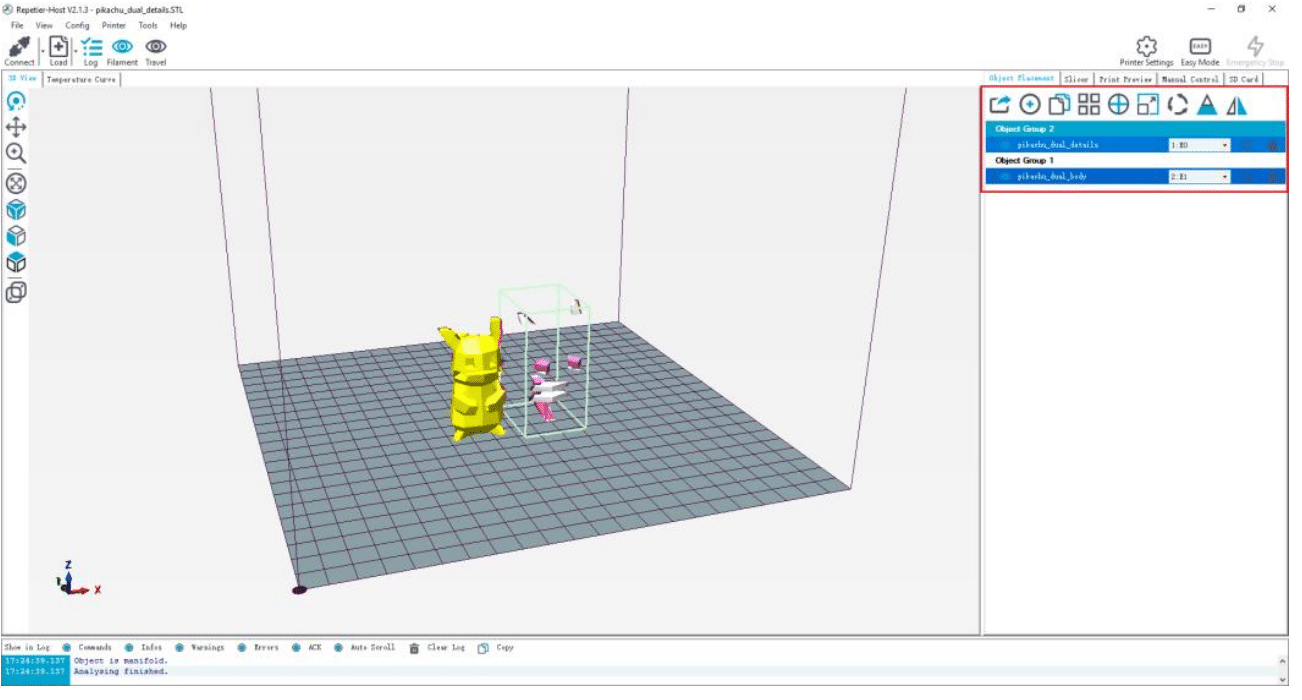Screen dimensions: 1302x700
Task: Delete the pikachu_dual_body object
Action: [1272, 177]
